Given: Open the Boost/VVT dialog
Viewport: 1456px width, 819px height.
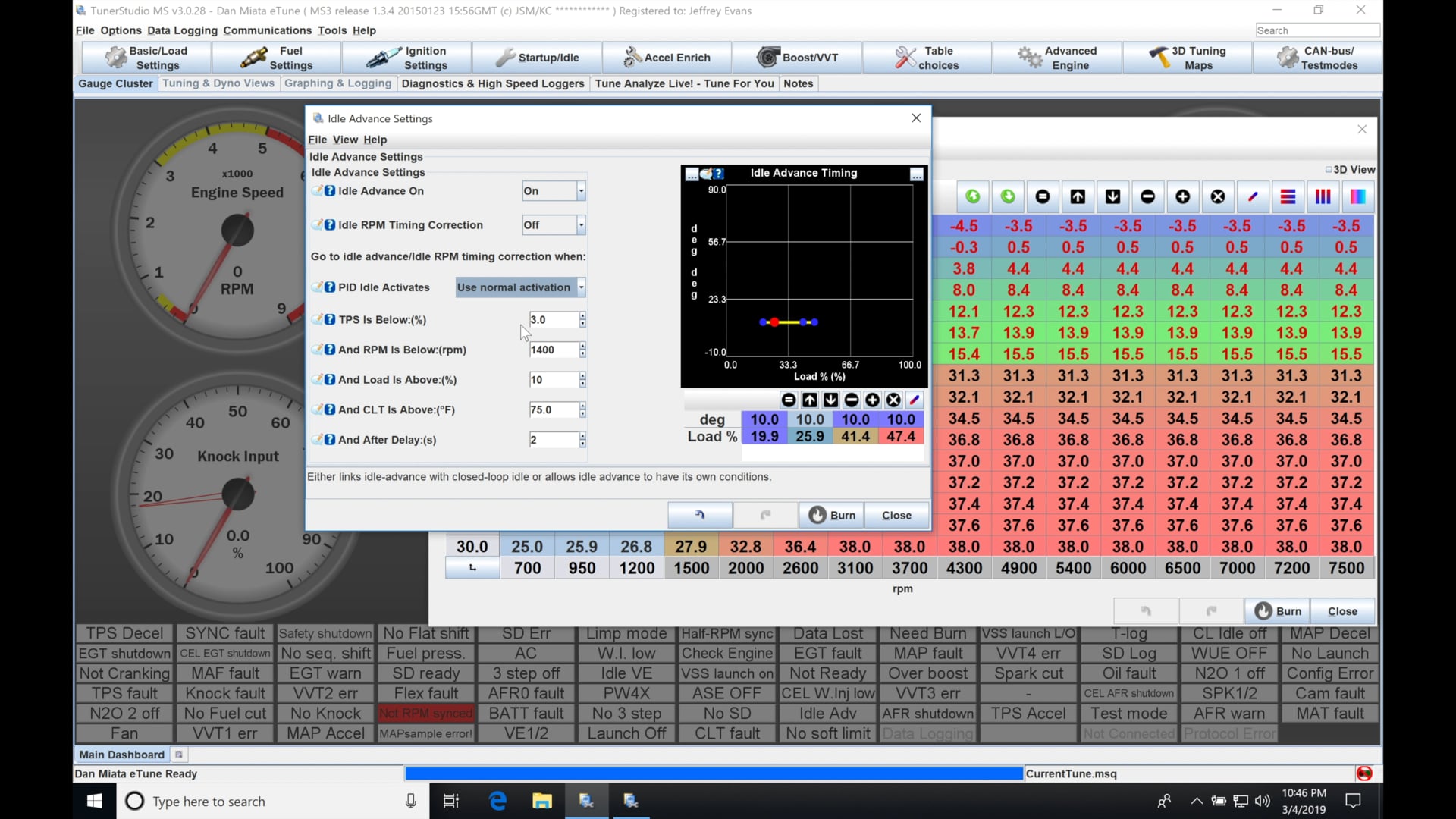Looking at the screenshot, I should [x=796, y=57].
